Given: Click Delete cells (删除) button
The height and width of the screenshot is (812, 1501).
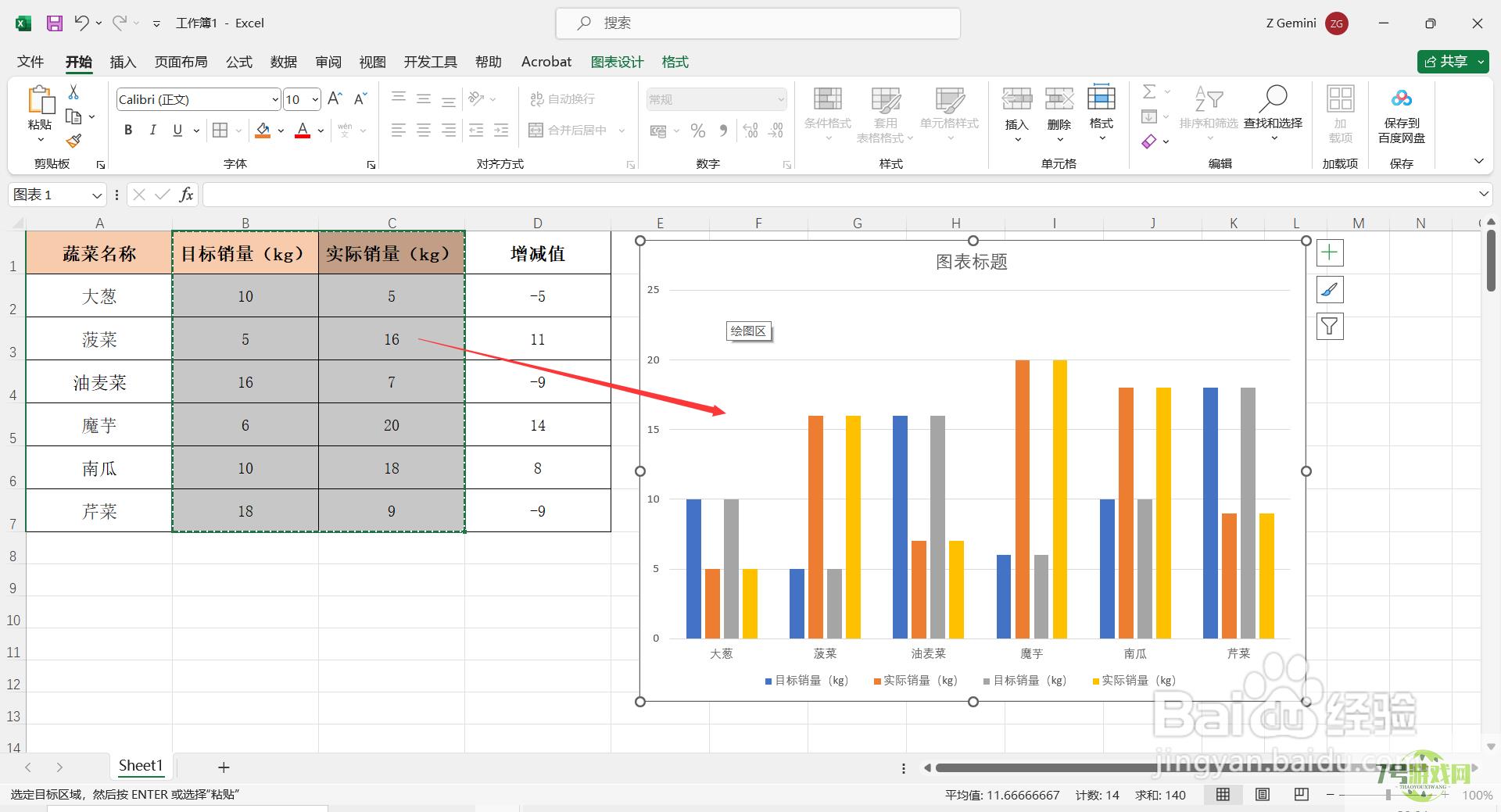Looking at the screenshot, I should click(1059, 116).
